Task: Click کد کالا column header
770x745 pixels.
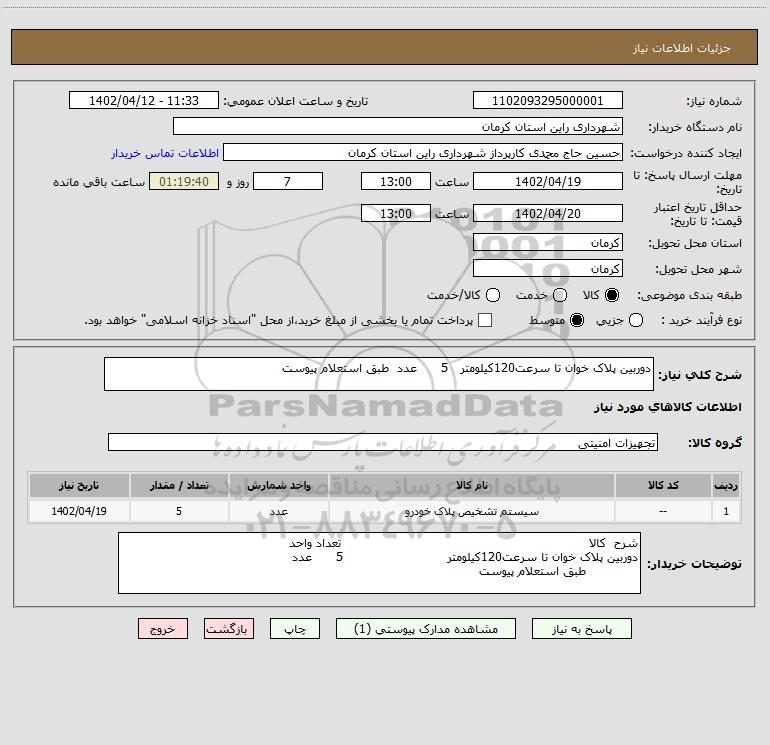Action: pyautogui.click(x=663, y=485)
